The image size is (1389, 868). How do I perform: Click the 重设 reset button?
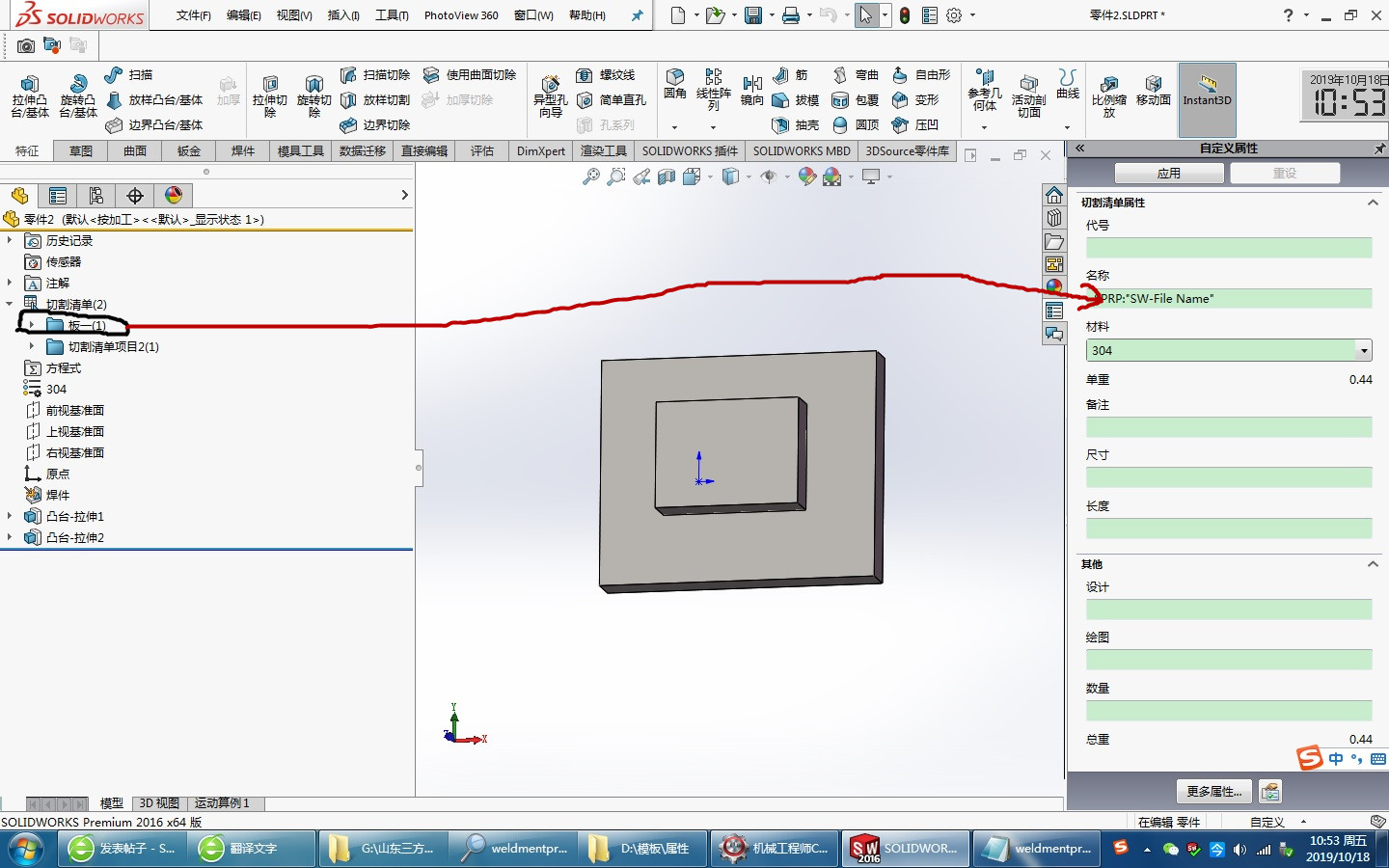pos(1285,173)
